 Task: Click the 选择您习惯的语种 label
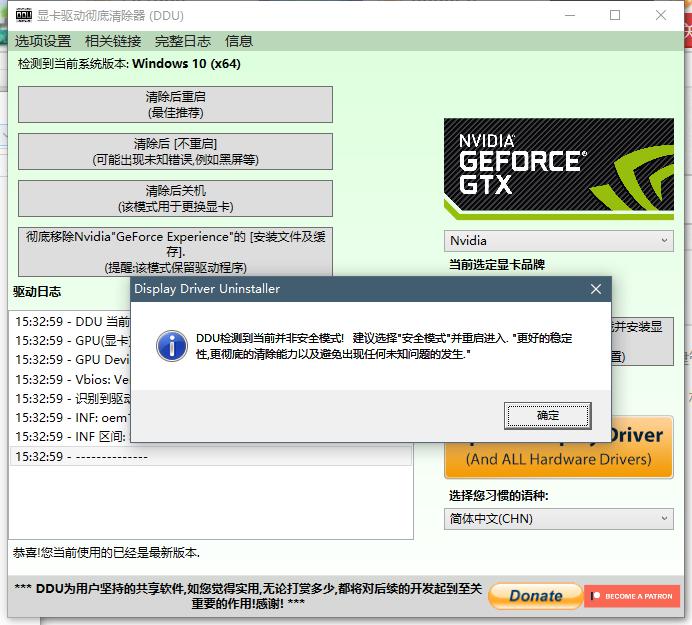499,496
